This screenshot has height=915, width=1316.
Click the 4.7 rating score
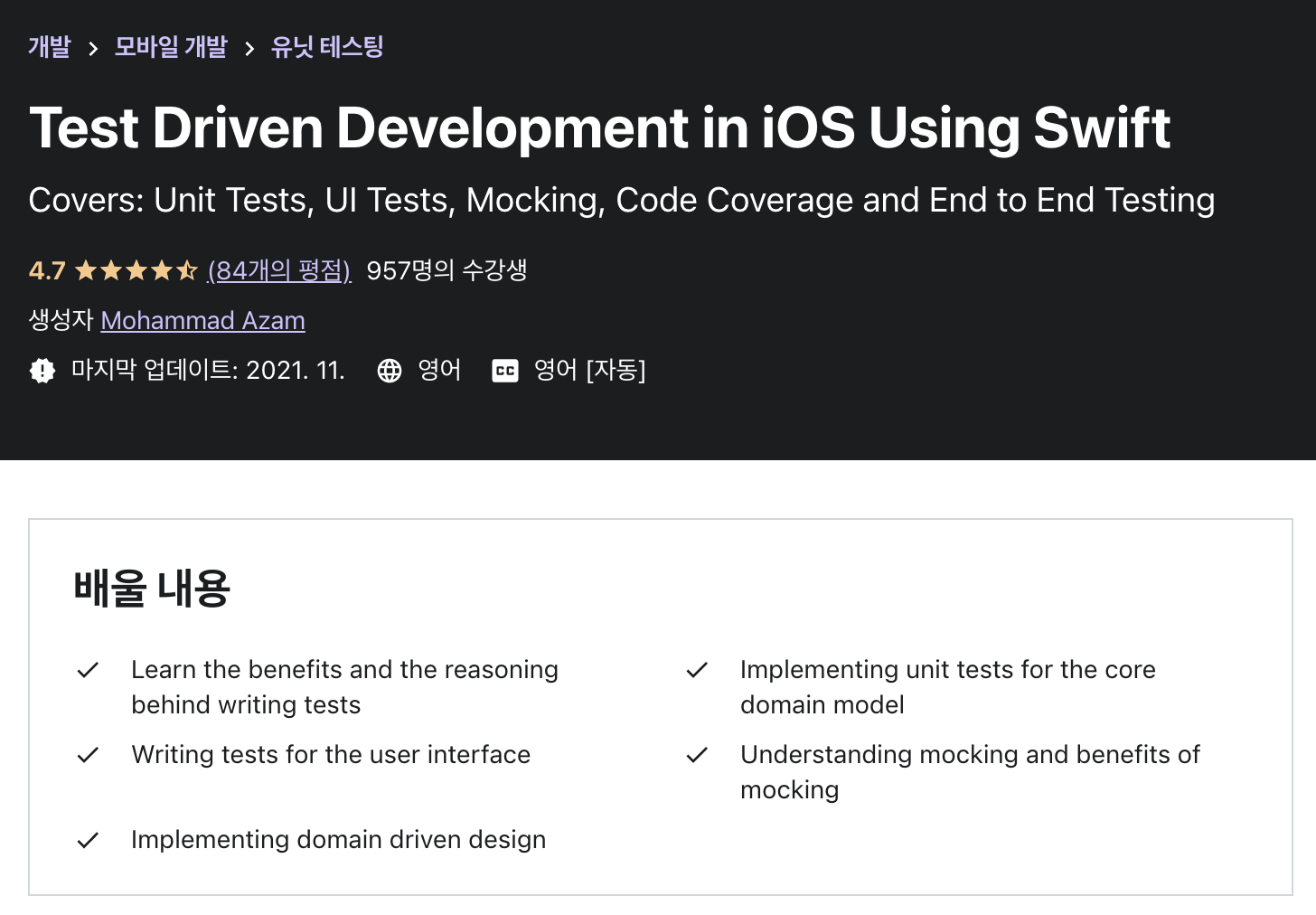(47, 270)
